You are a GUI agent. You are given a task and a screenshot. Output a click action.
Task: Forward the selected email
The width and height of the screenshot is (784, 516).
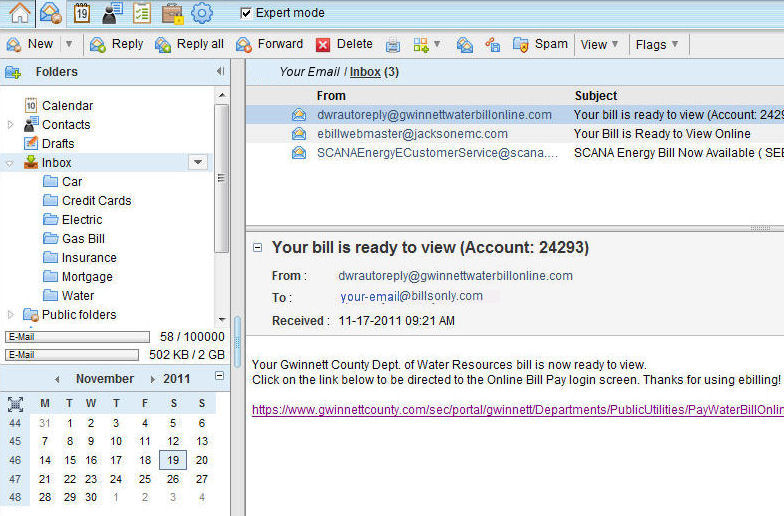pyautogui.click(x=269, y=44)
